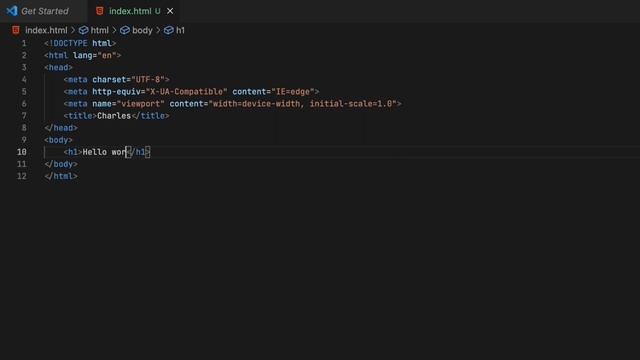
Task: Open the body breadcrumb symbol
Action: [142, 30]
